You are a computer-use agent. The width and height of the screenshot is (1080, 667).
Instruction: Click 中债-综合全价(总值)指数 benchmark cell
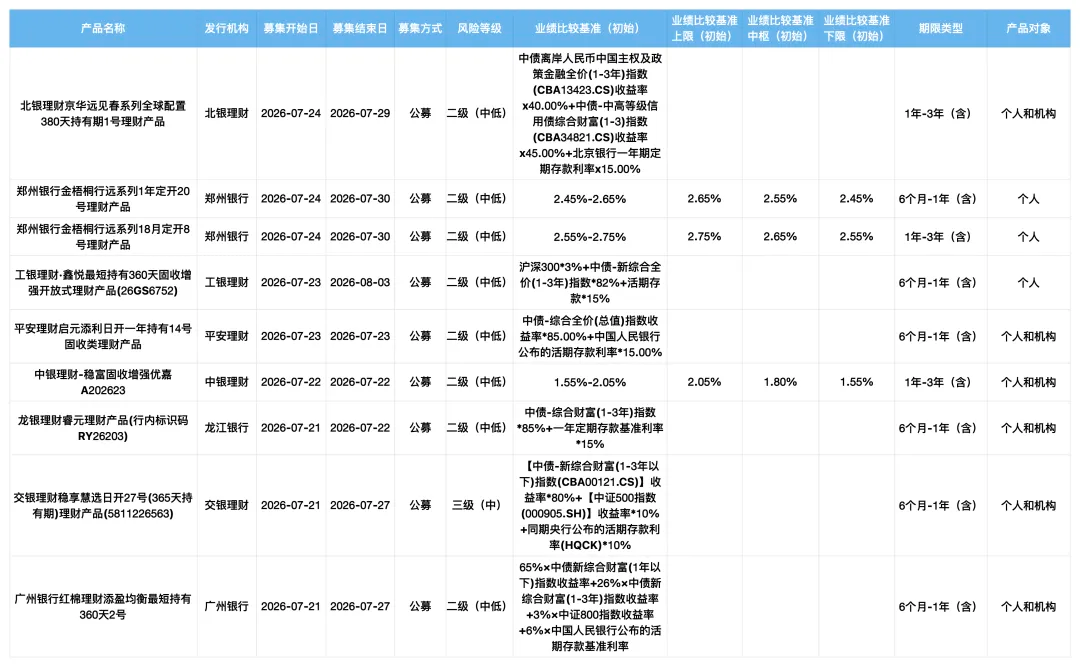coord(590,336)
